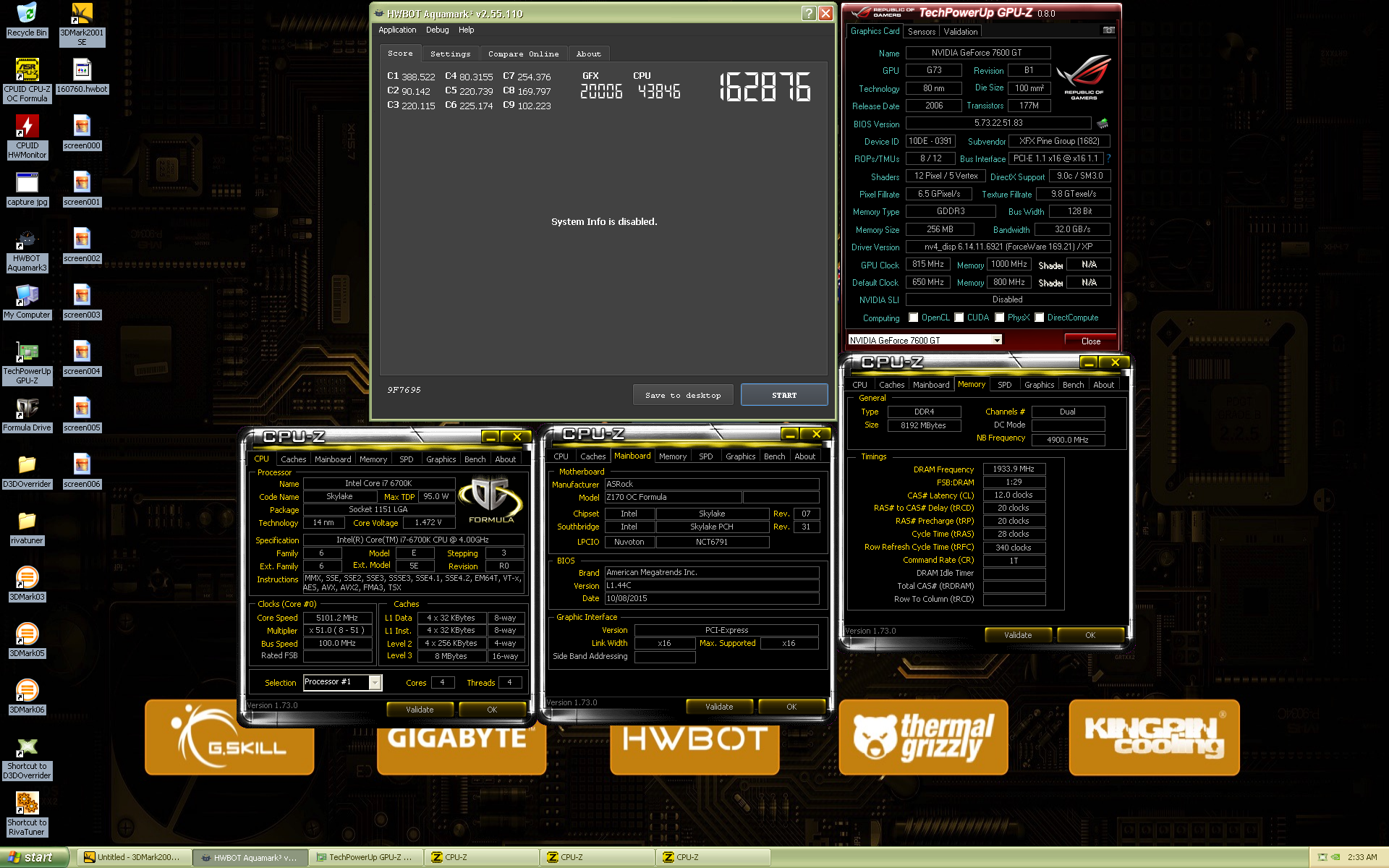Switch to Sensors tab in GPU-Z
The width and height of the screenshot is (1389, 868).
click(922, 32)
